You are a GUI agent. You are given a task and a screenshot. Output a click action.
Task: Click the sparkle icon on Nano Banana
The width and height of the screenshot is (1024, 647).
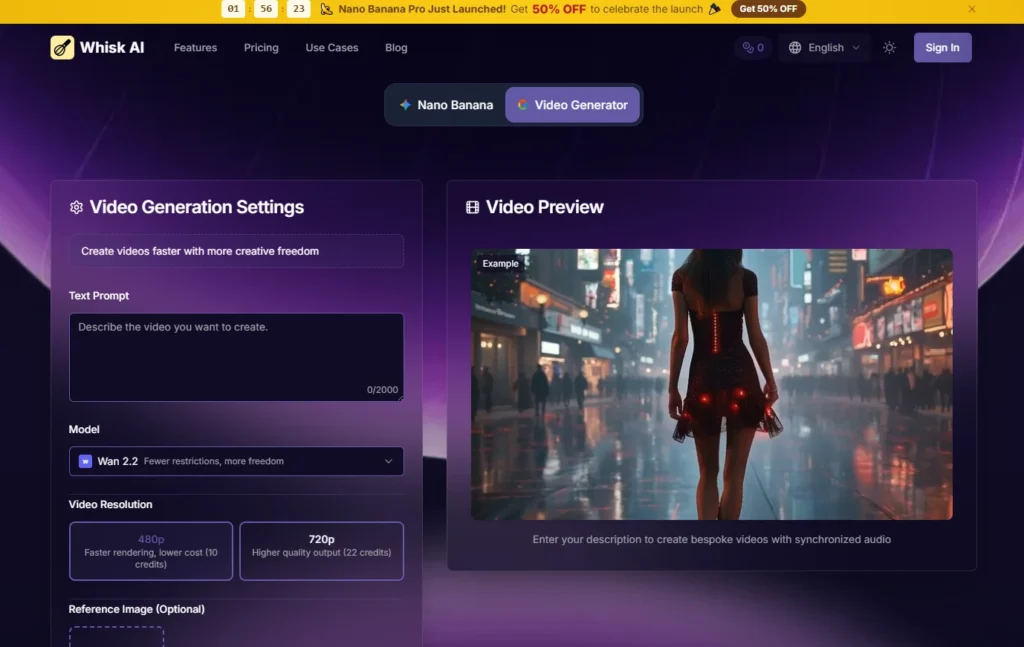click(406, 105)
